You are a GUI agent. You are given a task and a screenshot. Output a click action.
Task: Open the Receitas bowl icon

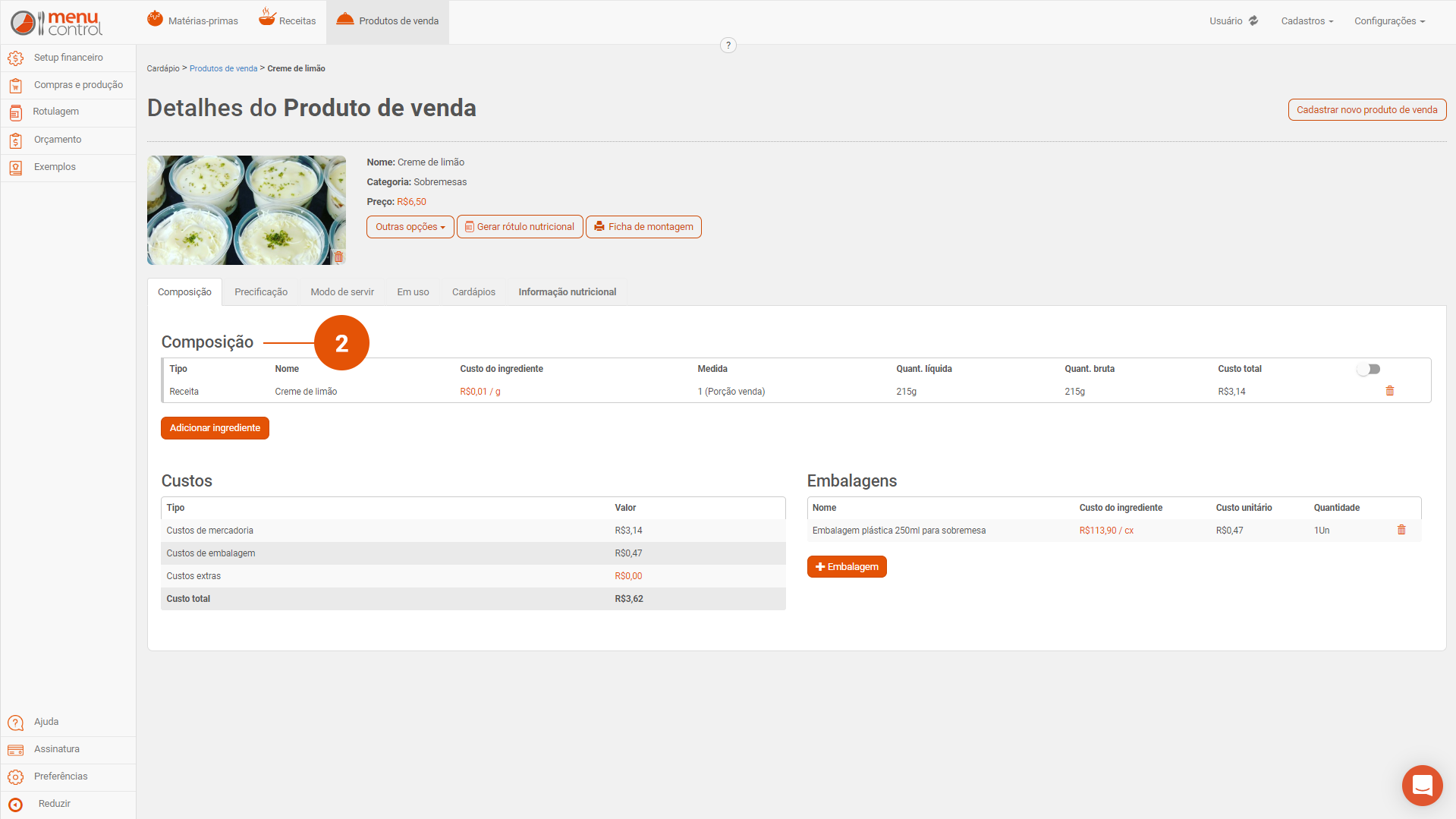point(267,17)
